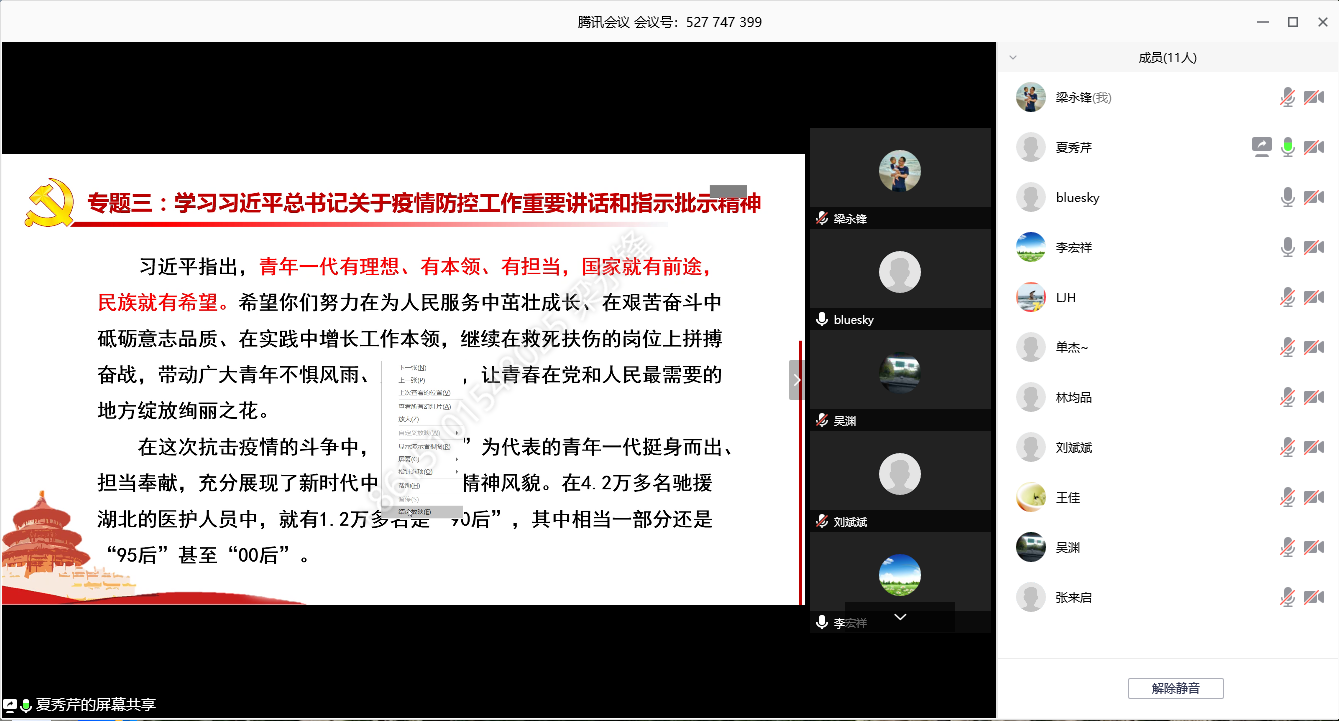
Task: Expand the 屏幕(C) submenu in context menu
Action: [x=422, y=459]
